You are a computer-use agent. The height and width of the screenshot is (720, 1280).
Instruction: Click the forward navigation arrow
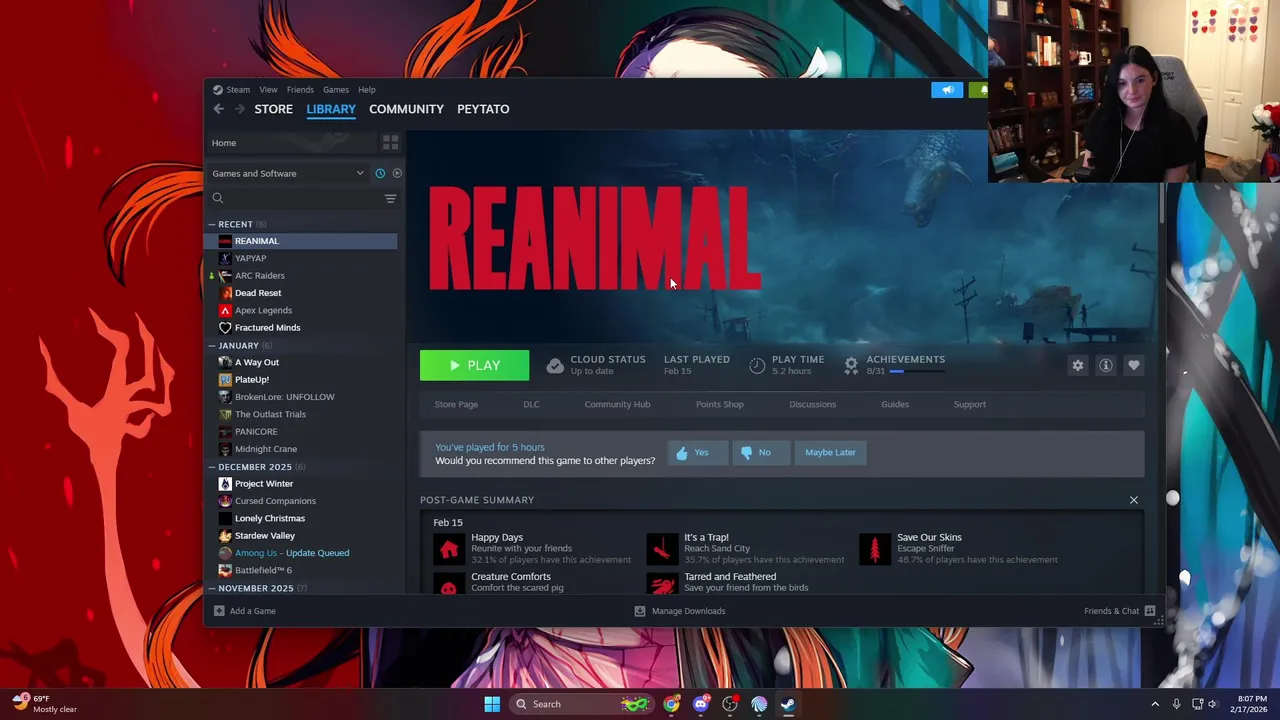click(x=239, y=109)
